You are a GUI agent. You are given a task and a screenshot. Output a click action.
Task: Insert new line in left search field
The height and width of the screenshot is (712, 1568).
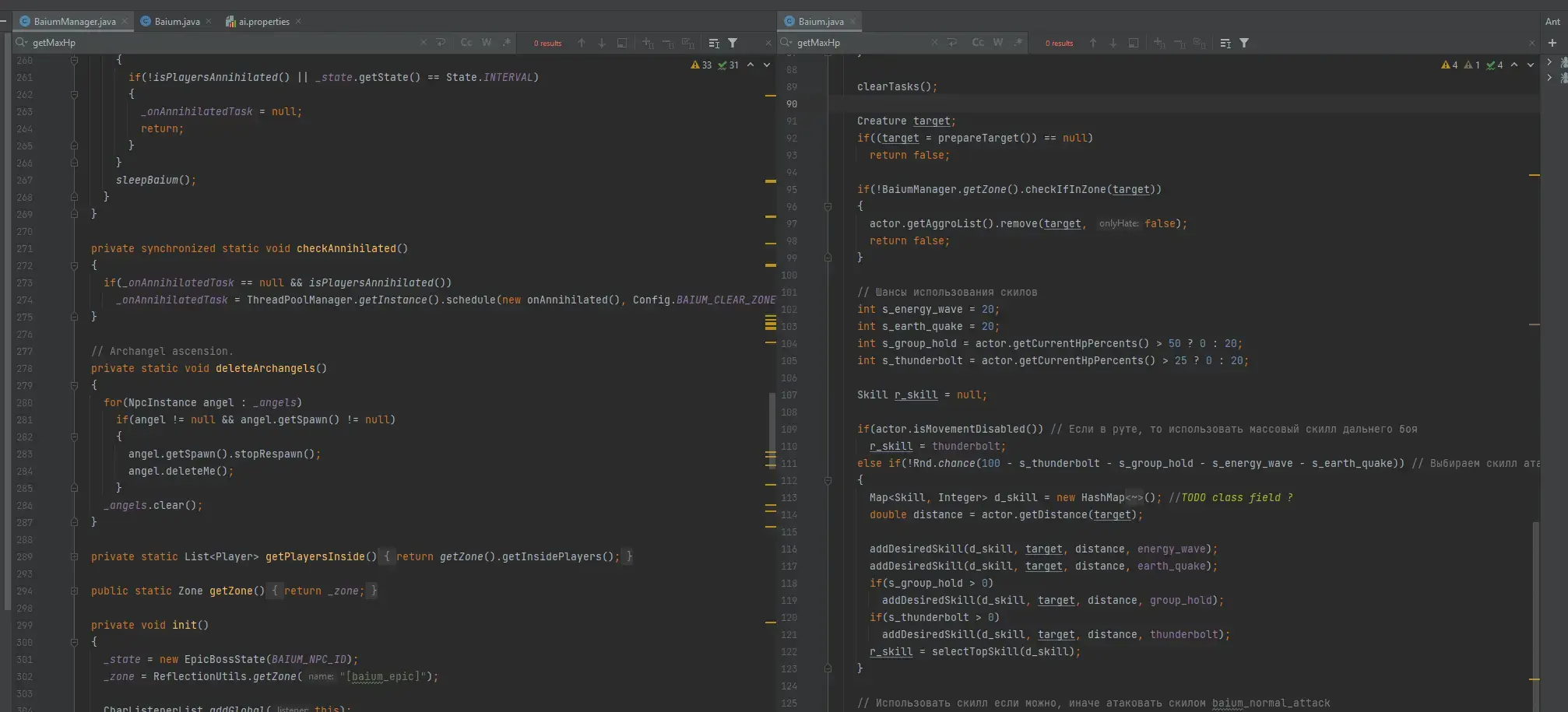pos(441,43)
